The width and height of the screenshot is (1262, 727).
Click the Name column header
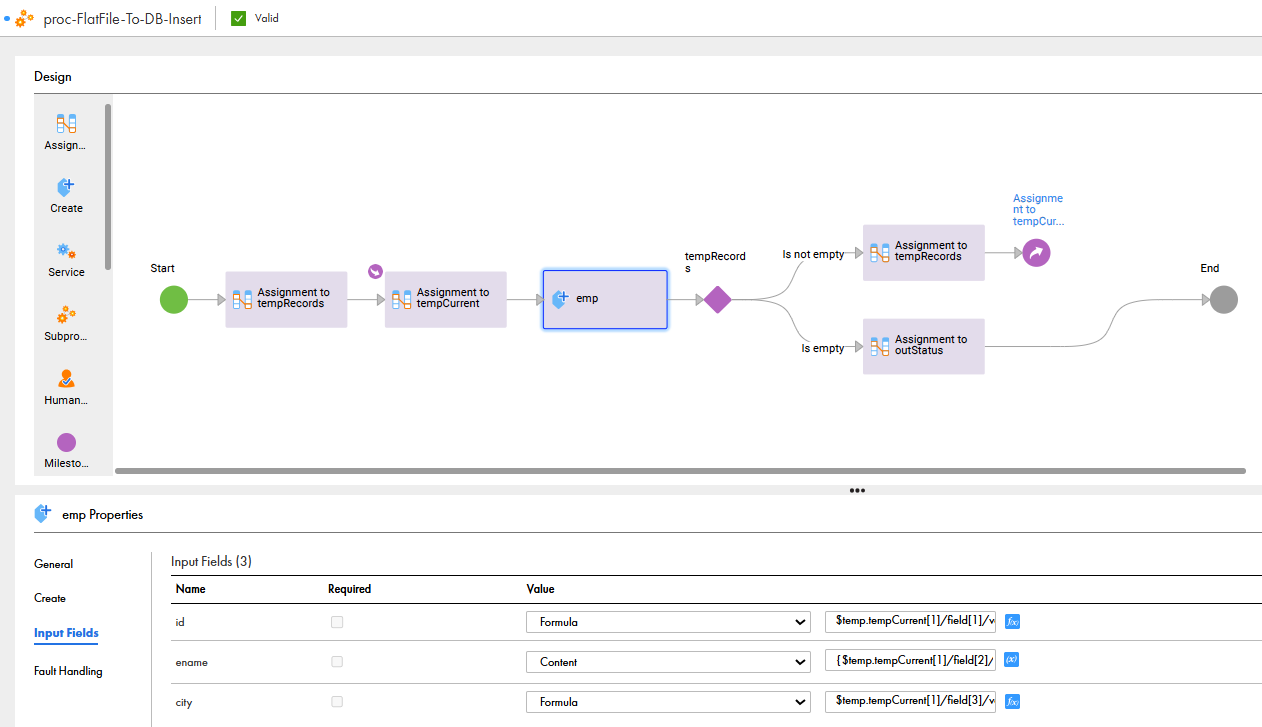190,589
